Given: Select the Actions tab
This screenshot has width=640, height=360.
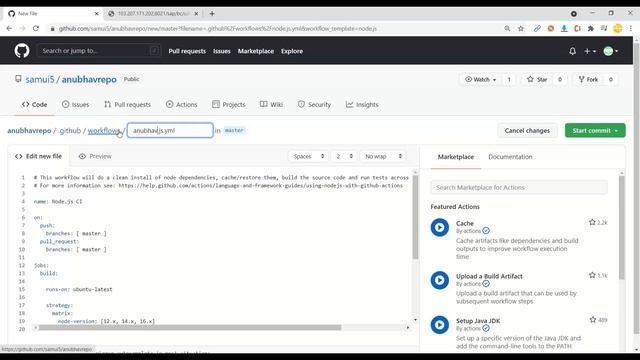Looking at the screenshot, I should (182, 104).
